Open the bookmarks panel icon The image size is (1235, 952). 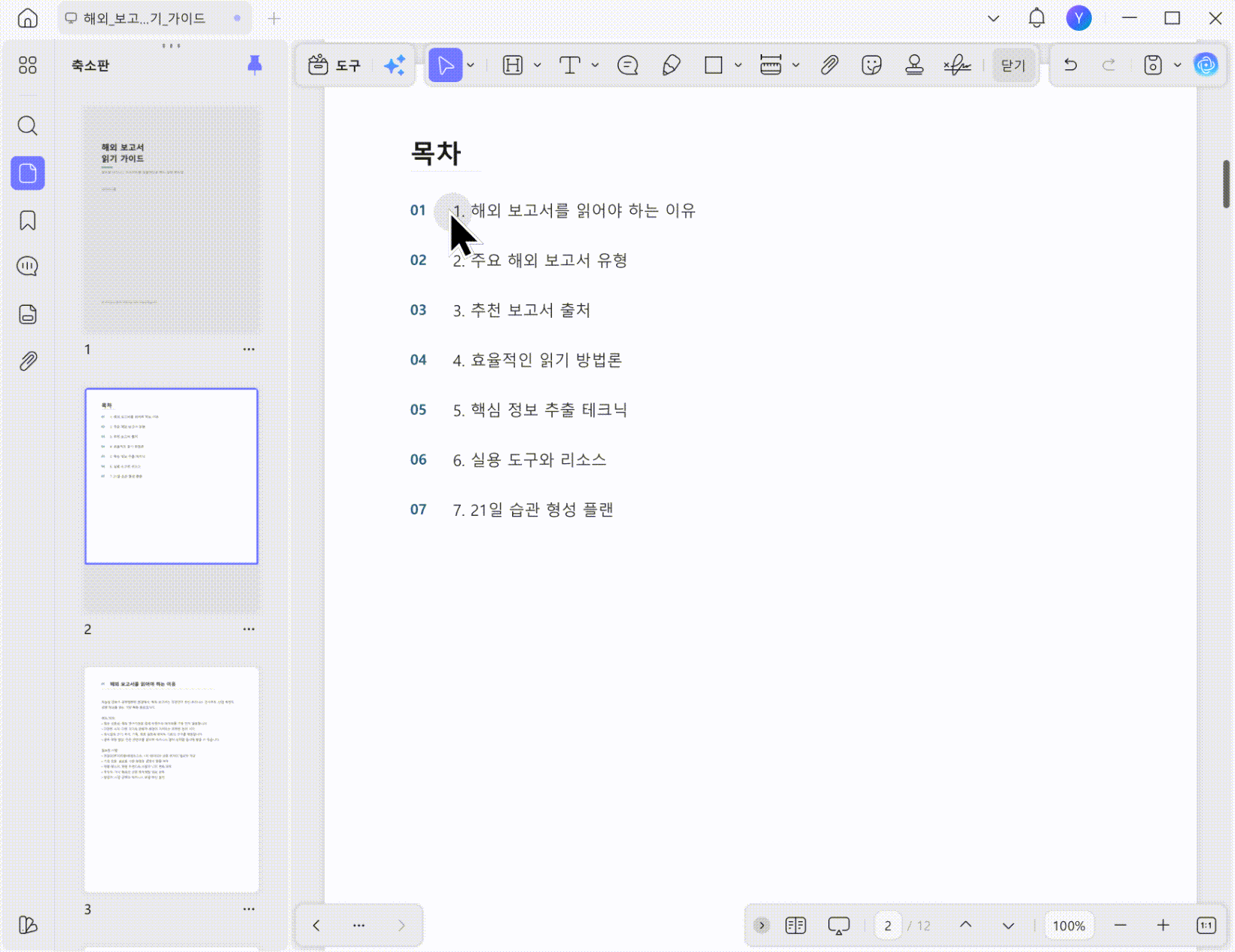pyautogui.click(x=28, y=220)
